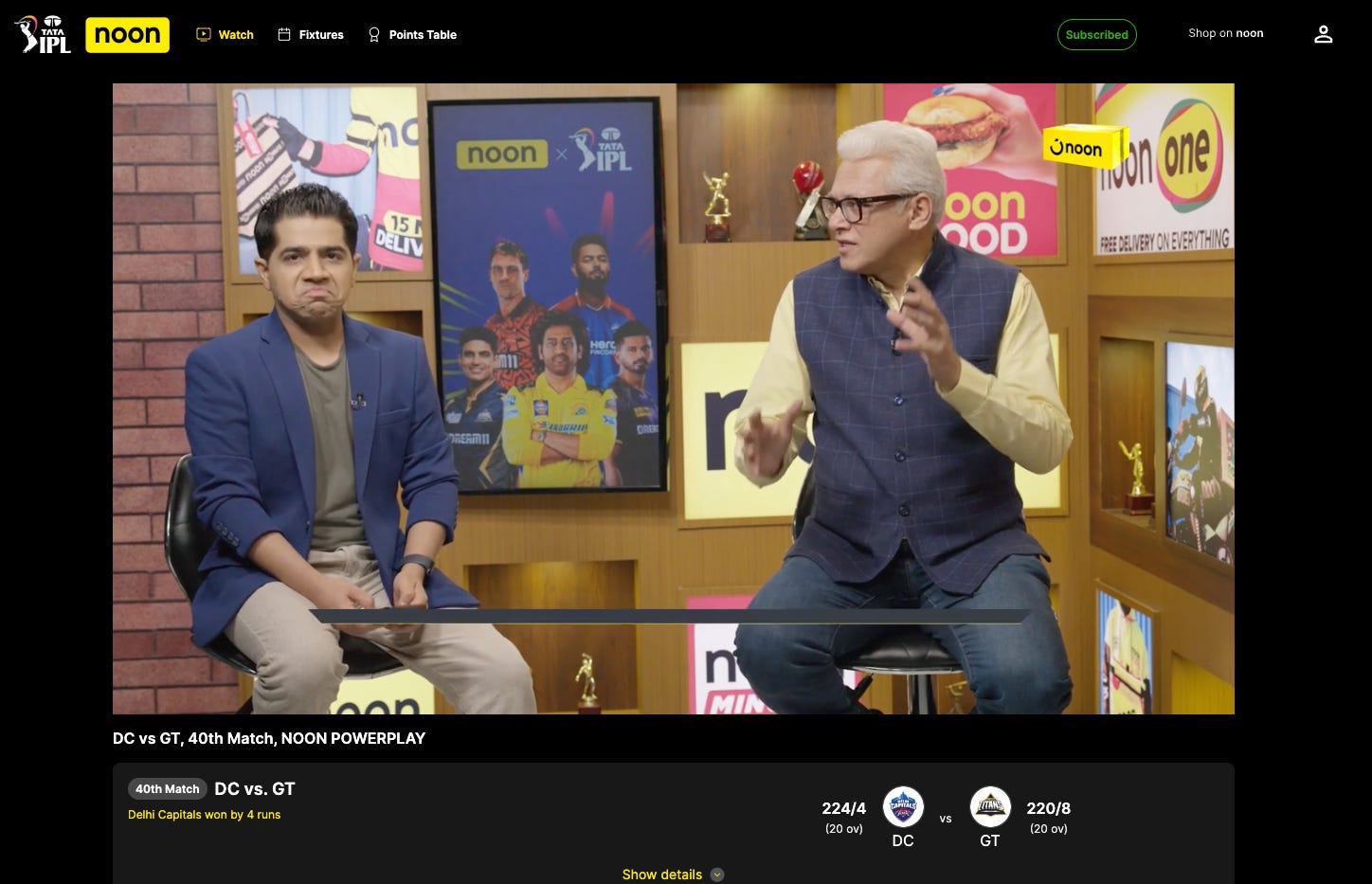Click the 224/4 score
The image size is (1372, 884).
(843, 808)
